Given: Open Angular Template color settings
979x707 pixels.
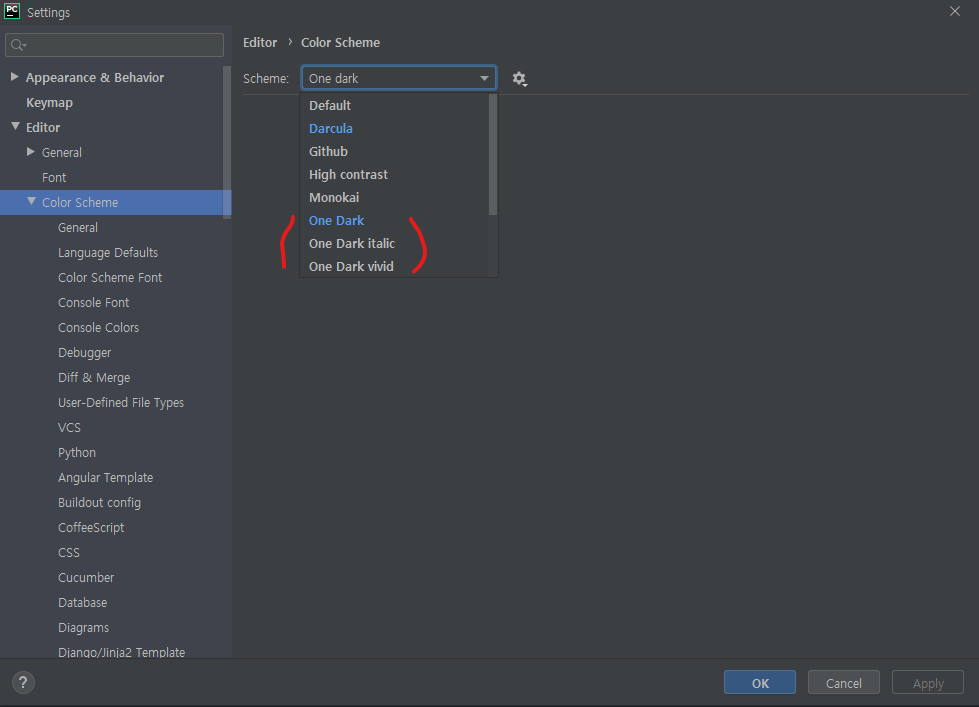Looking at the screenshot, I should (x=106, y=477).
